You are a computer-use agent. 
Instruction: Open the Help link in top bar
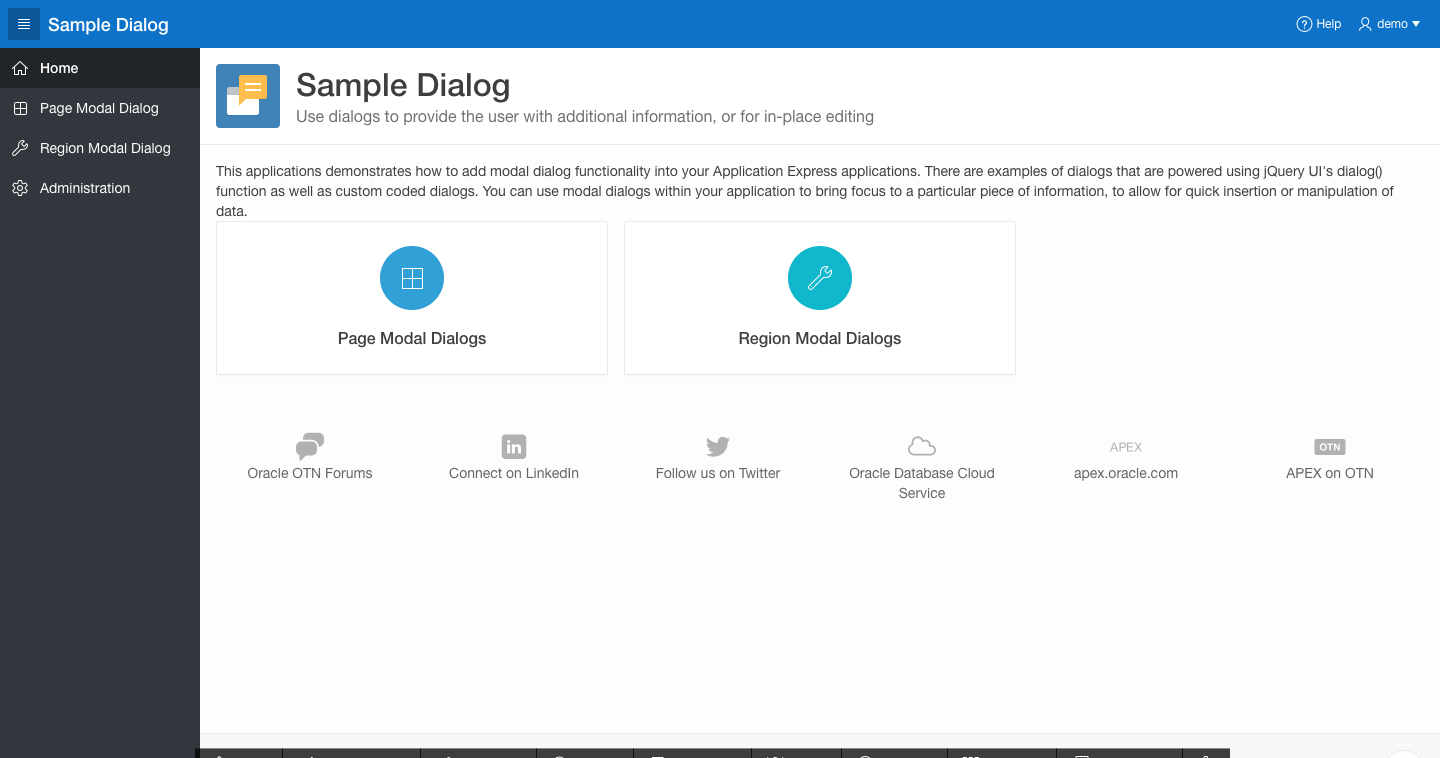(1318, 24)
